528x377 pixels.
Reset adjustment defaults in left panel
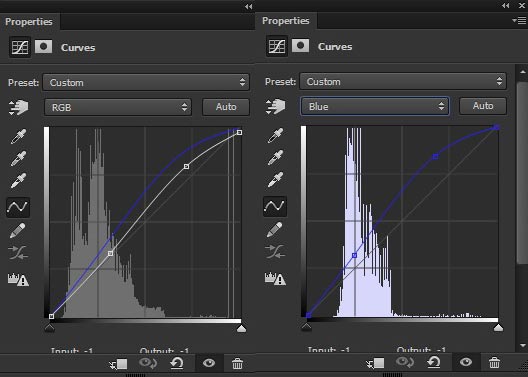[177, 363]
